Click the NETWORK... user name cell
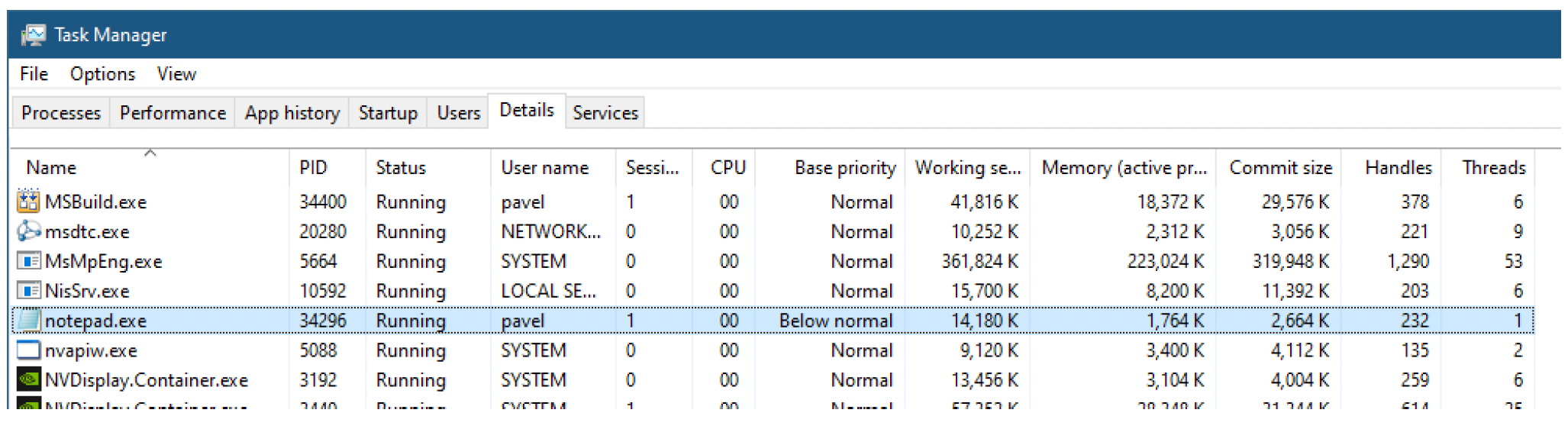This screenshot has height=429, width=1568. (x=551, y=232)
